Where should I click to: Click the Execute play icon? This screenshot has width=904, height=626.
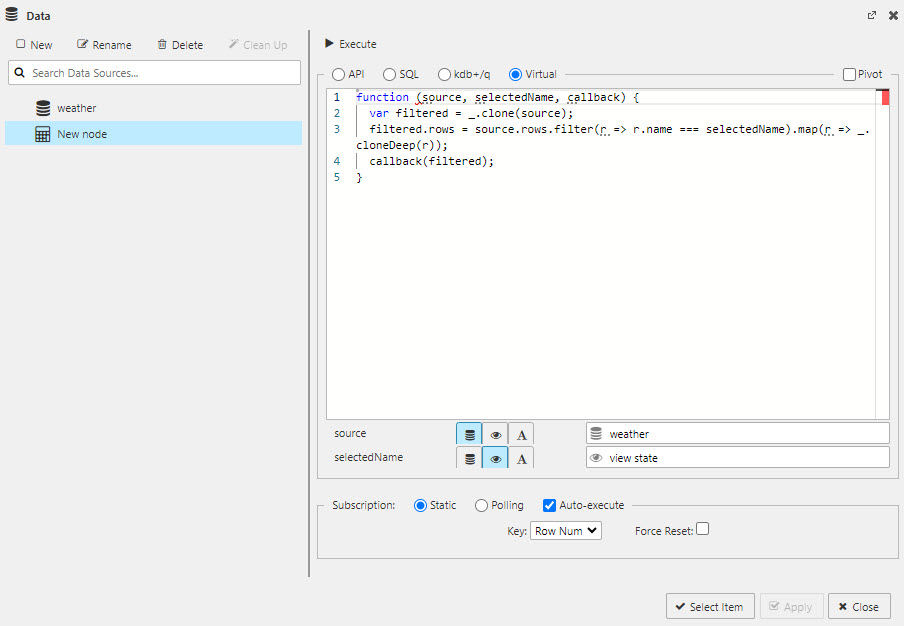pos(328,43)
